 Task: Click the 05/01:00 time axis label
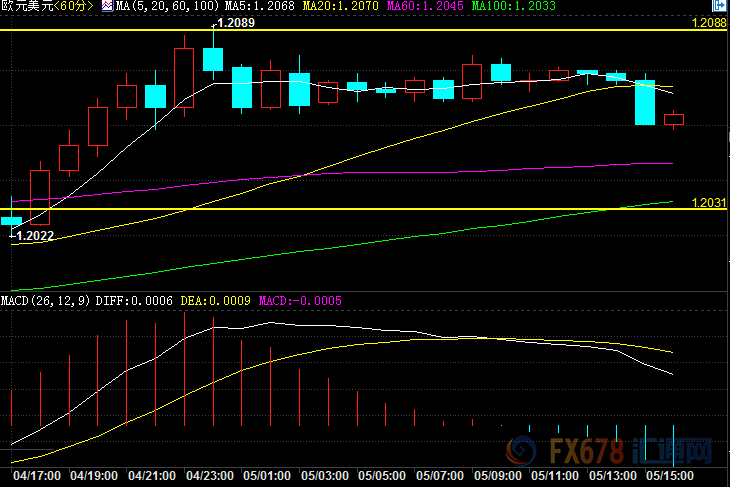pos(266,475)
